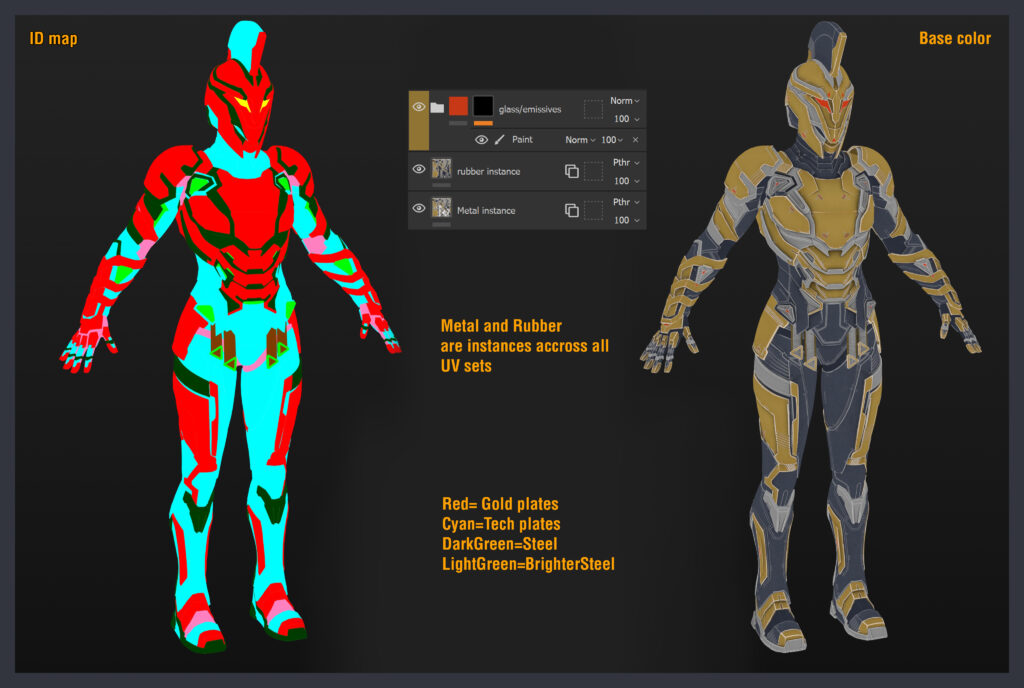Viewport: 1024px width, 688px height.
Task: Select the Metal instance layer name
Action: (x=486, y=210)
